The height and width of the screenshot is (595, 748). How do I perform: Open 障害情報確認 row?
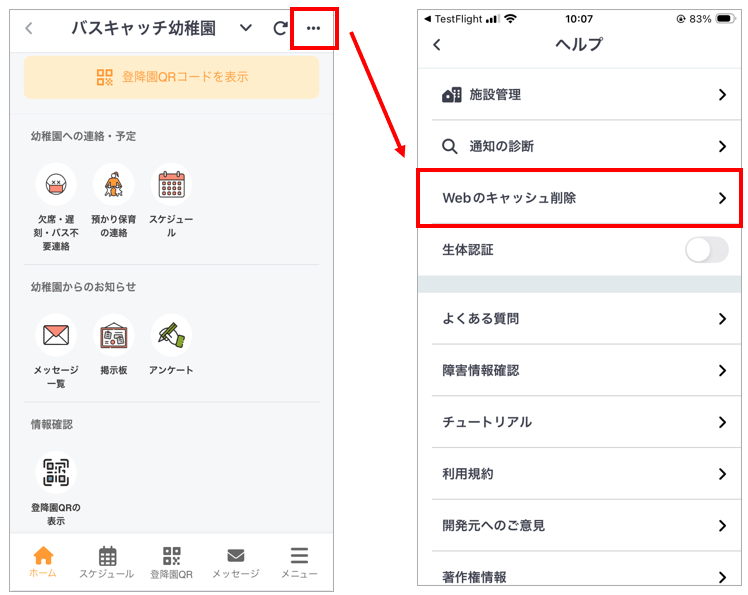click(x=579, y=370)
